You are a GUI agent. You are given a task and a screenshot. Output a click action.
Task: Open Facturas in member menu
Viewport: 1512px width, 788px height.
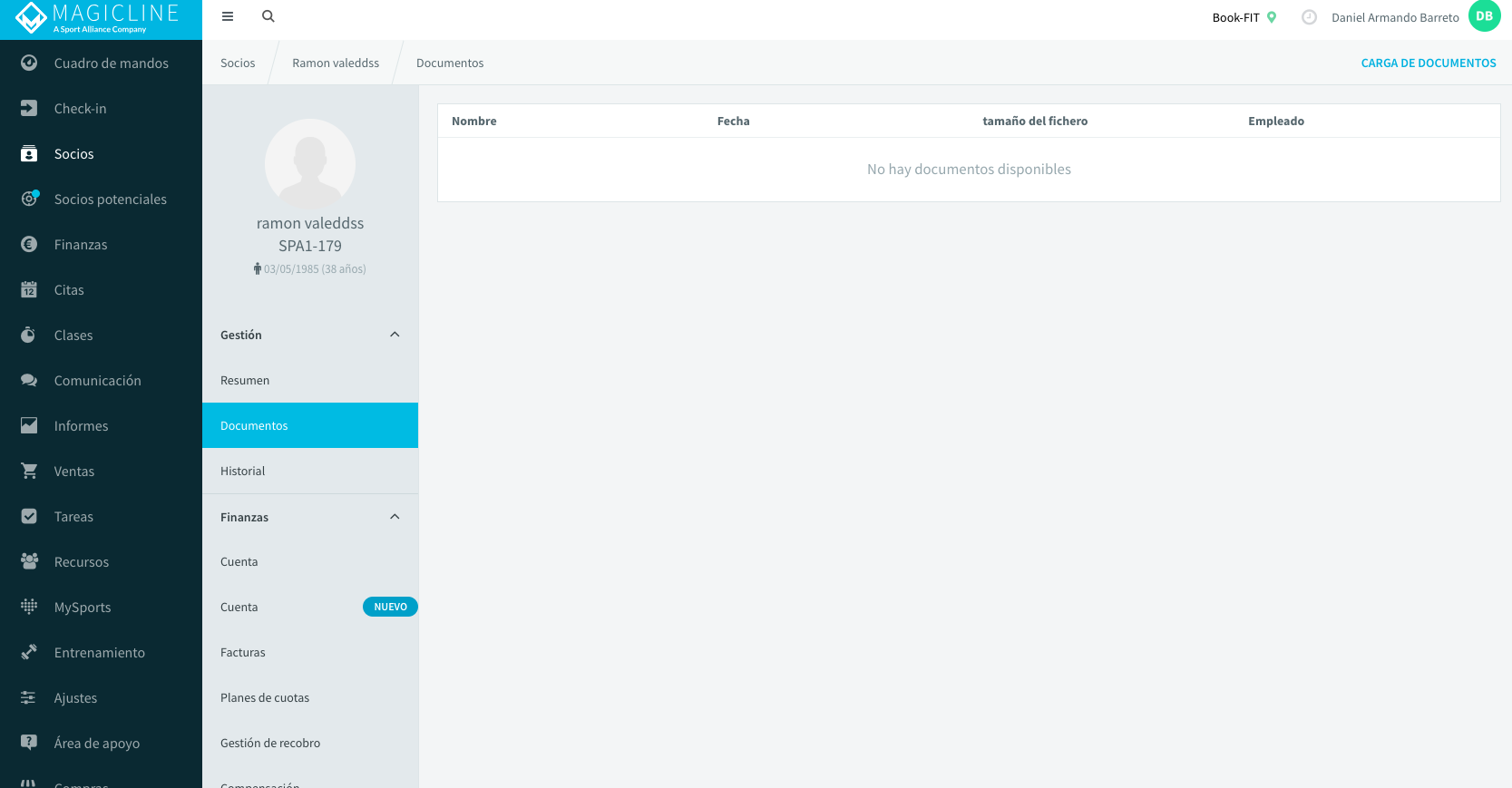[x=310, y=652]
